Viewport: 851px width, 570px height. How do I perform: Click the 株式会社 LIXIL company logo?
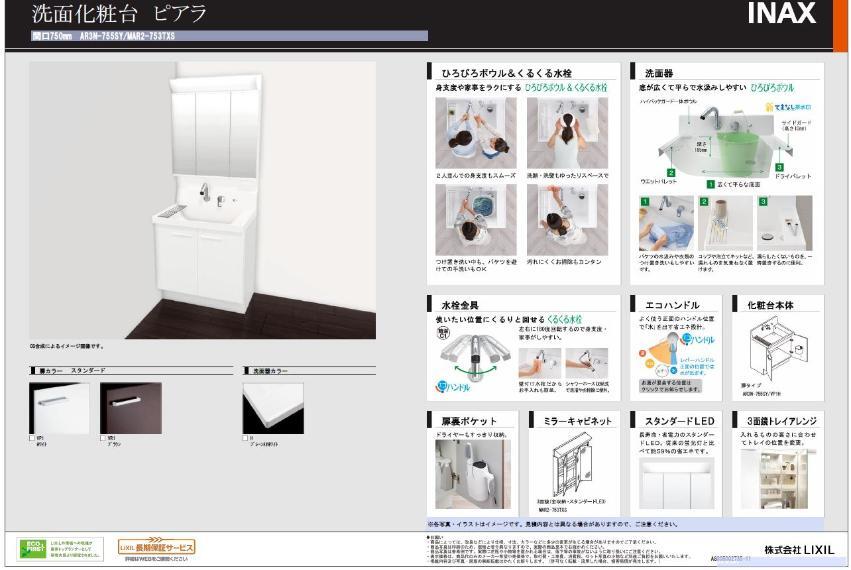tap(799, 550)
